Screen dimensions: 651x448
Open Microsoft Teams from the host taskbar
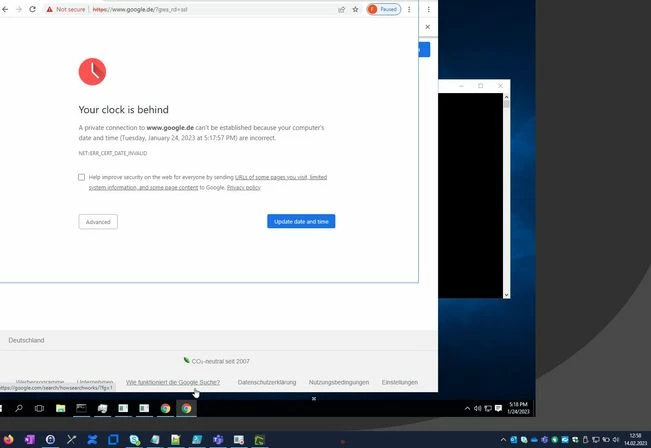click(x=218, y=439)
